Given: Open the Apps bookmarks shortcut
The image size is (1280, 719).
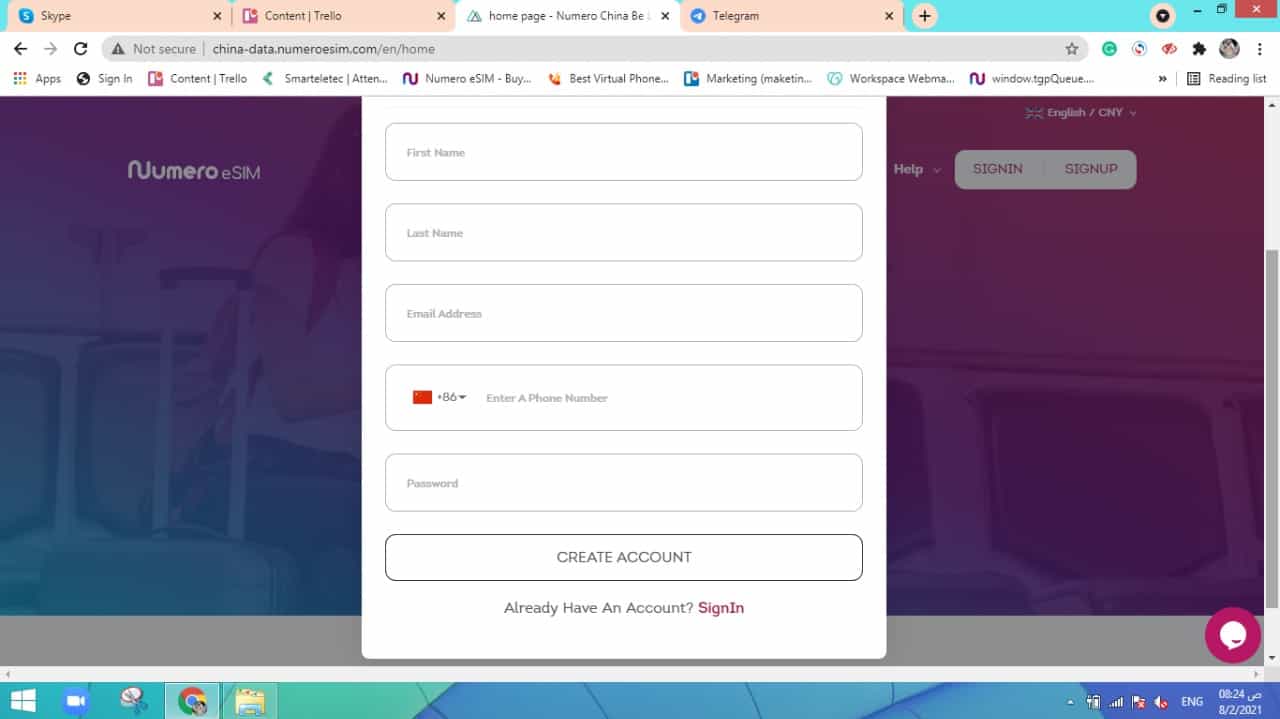Looking at the screenshot, I should [37, 78].
